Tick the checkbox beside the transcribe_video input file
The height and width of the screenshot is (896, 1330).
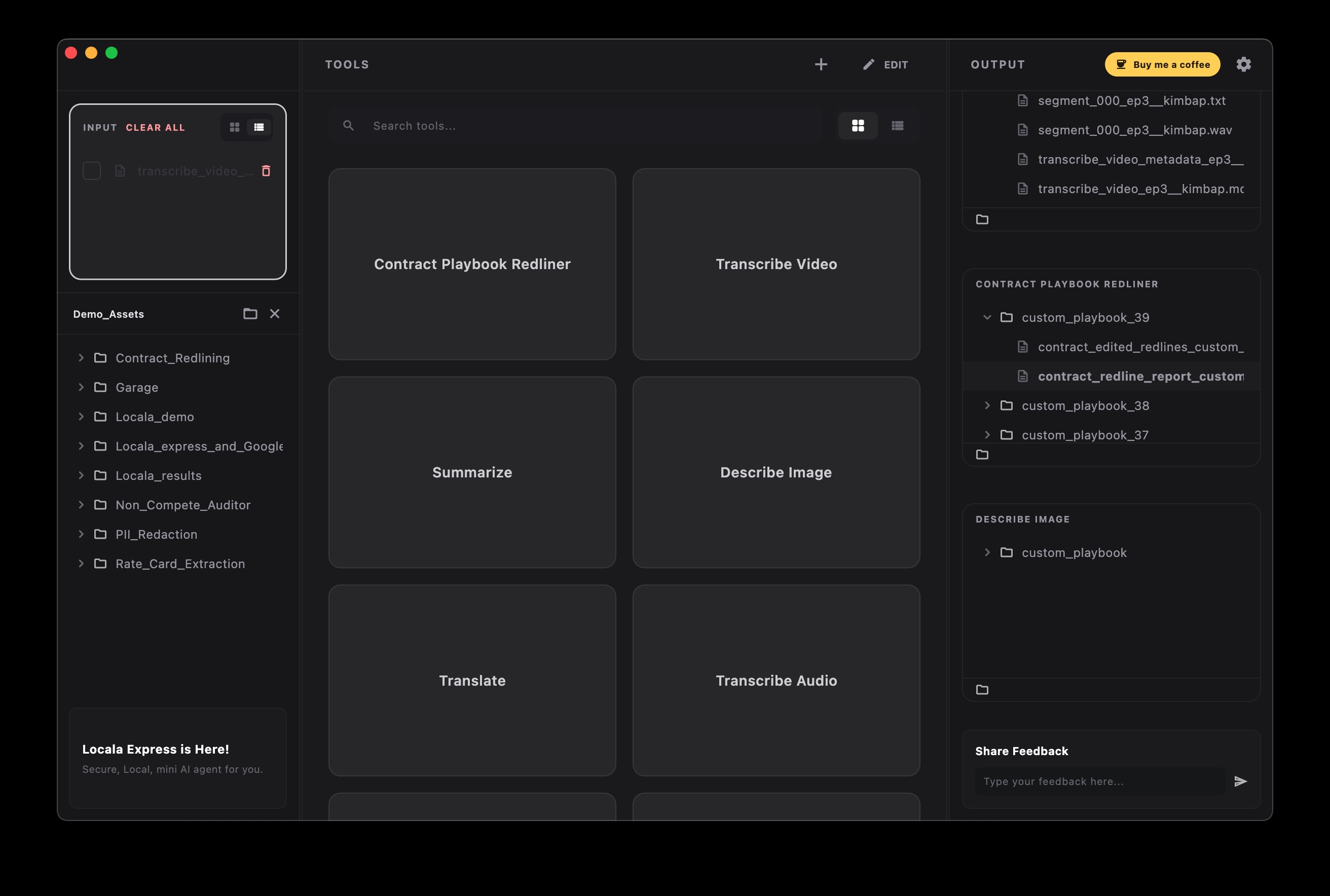91,171
